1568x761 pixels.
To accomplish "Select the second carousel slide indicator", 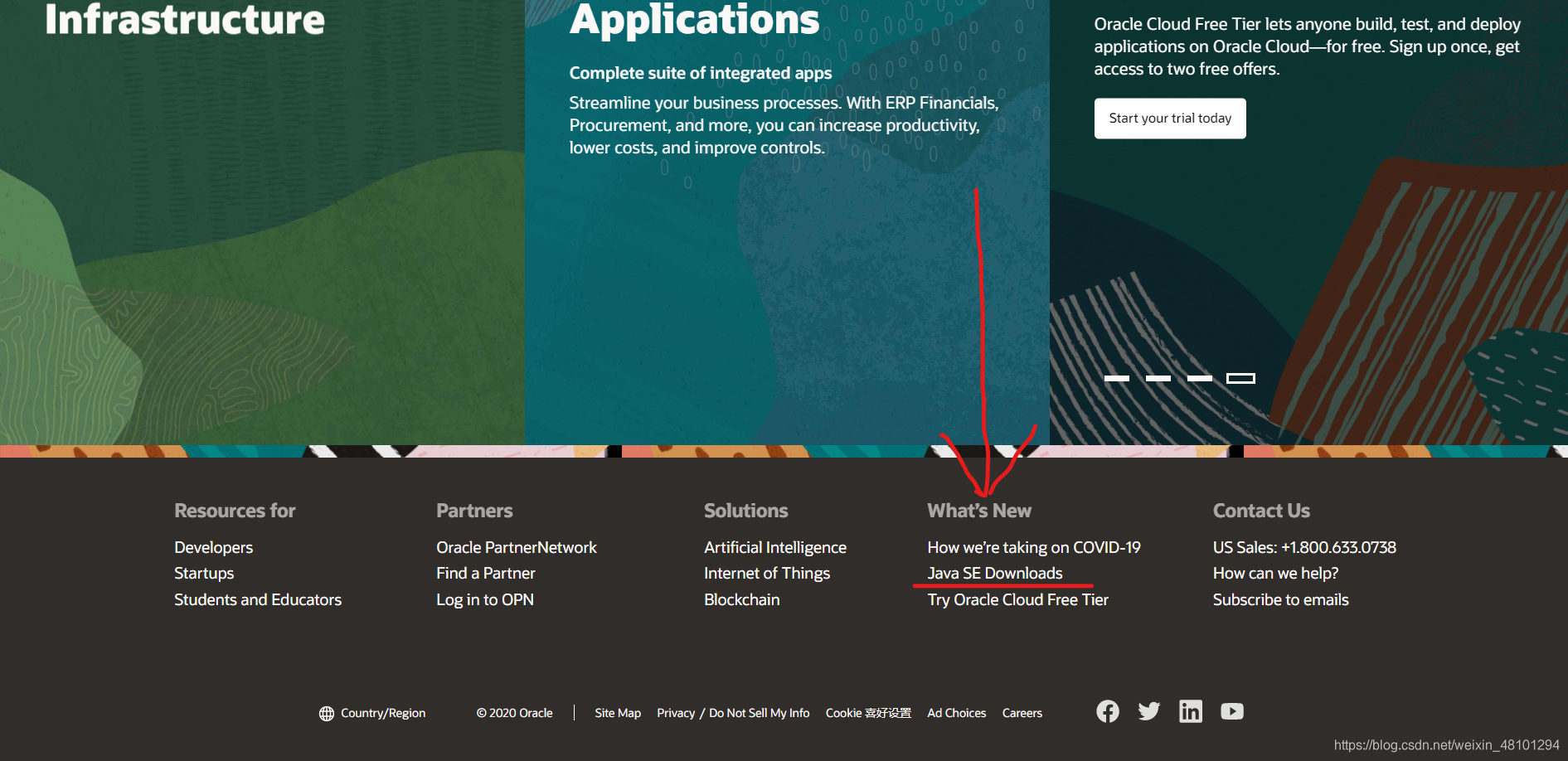I will (x=1158, y=378).
